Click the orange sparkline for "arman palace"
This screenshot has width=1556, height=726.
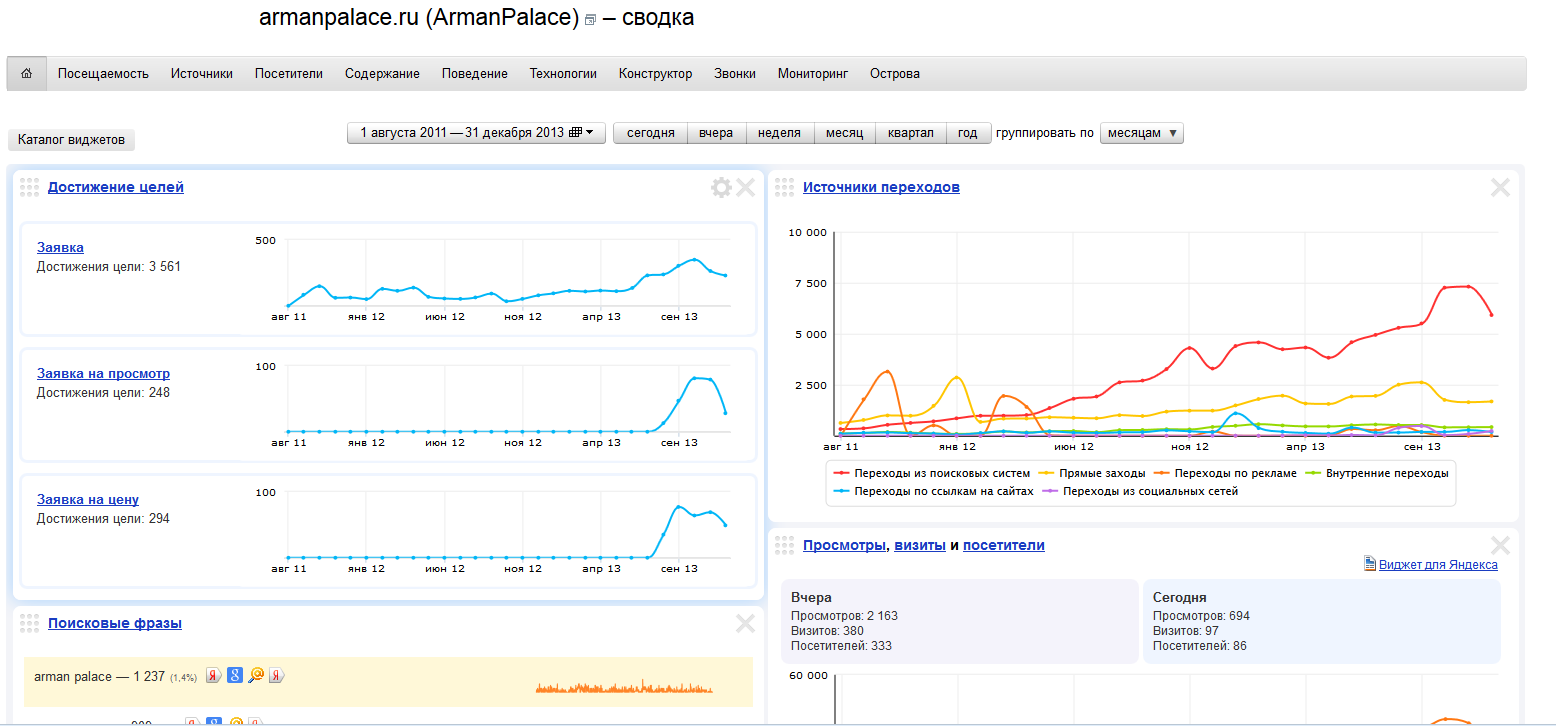[622, 686]
